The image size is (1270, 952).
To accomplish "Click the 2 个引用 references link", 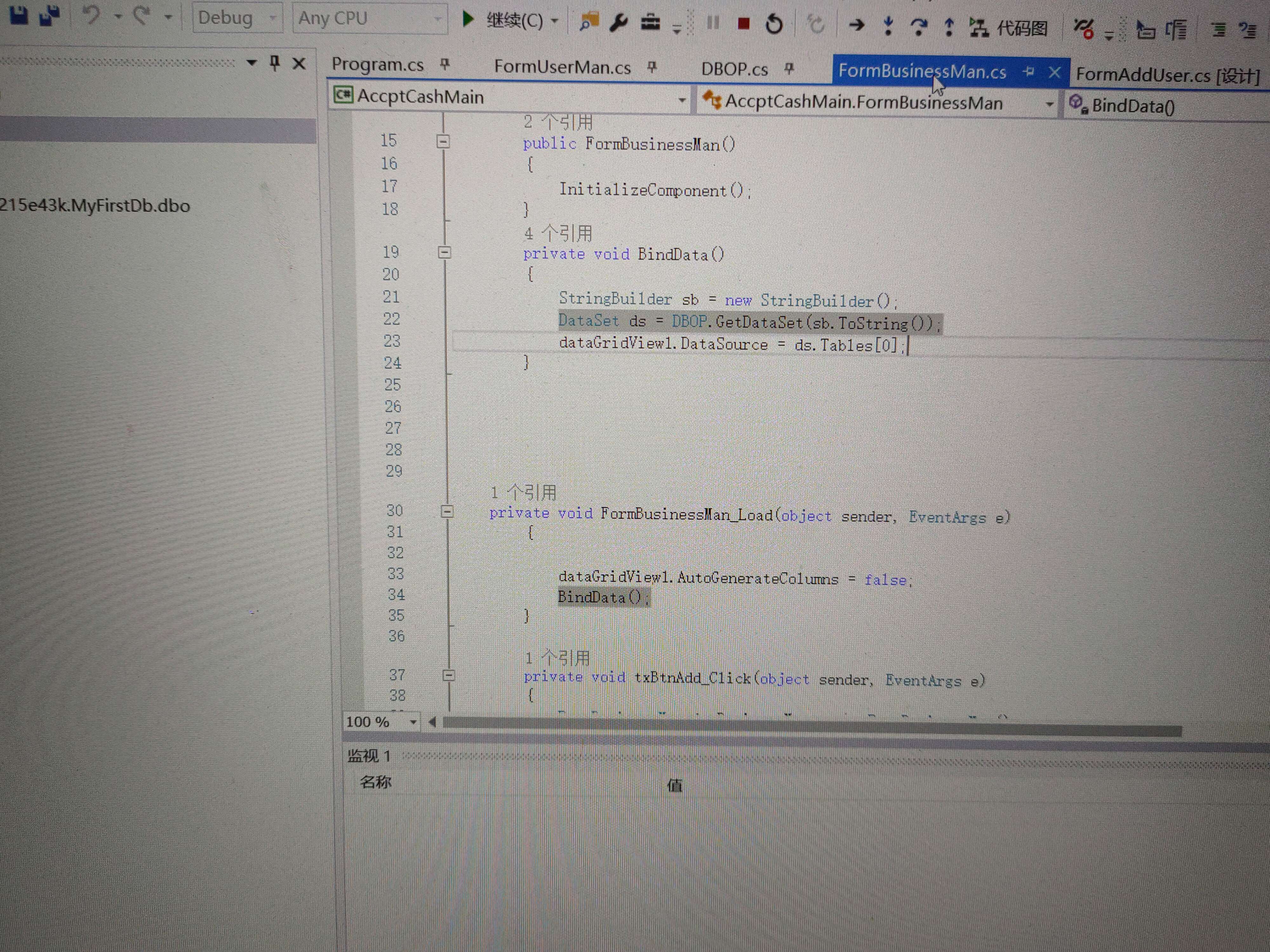I will click(558, 122).
